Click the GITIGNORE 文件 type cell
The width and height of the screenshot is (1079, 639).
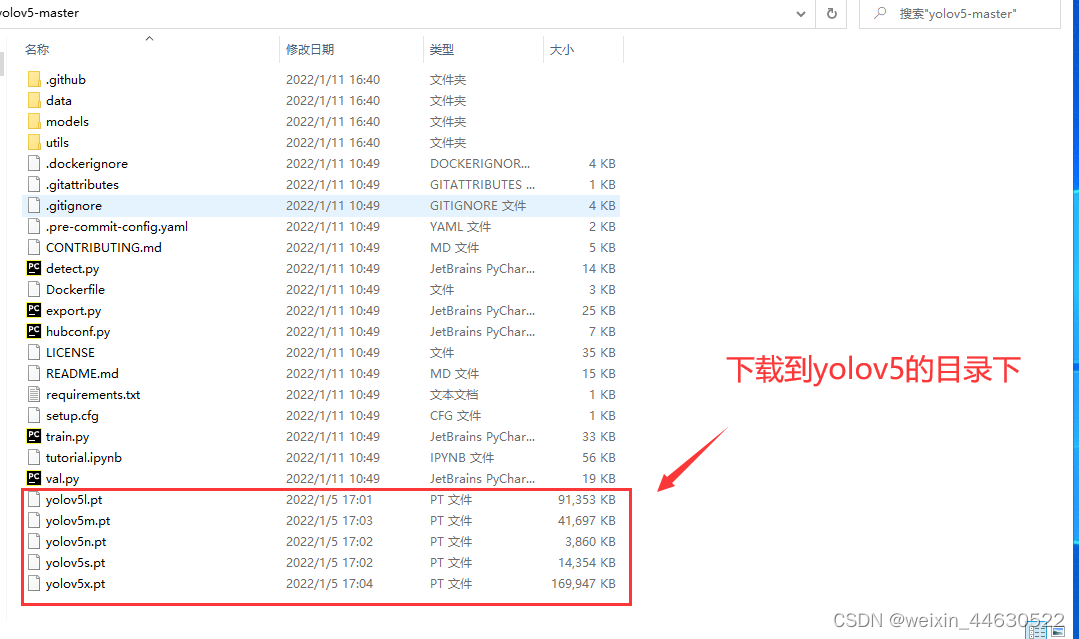478,206
